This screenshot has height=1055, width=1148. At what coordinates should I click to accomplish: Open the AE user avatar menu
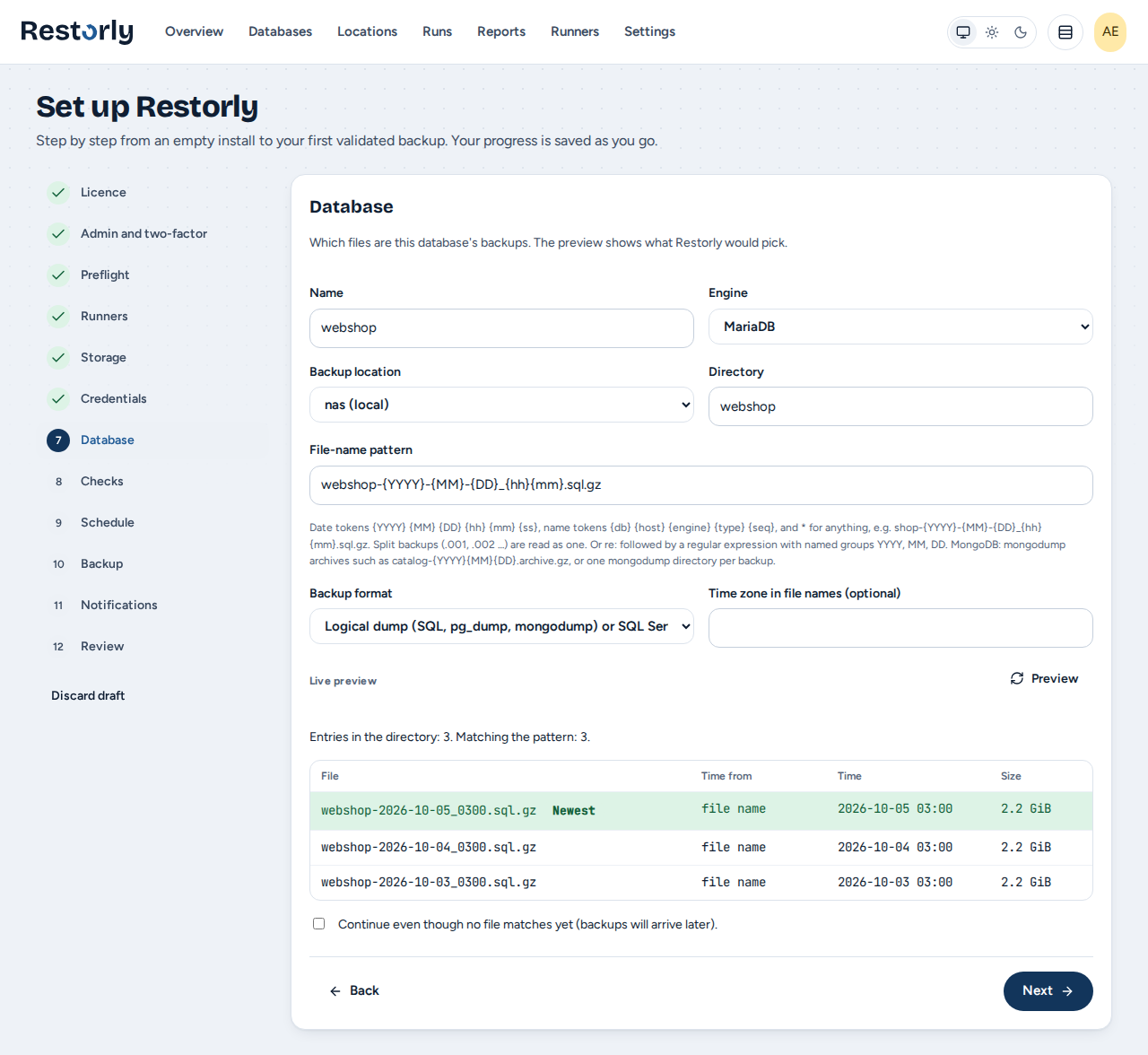[x=1110, y=32]
